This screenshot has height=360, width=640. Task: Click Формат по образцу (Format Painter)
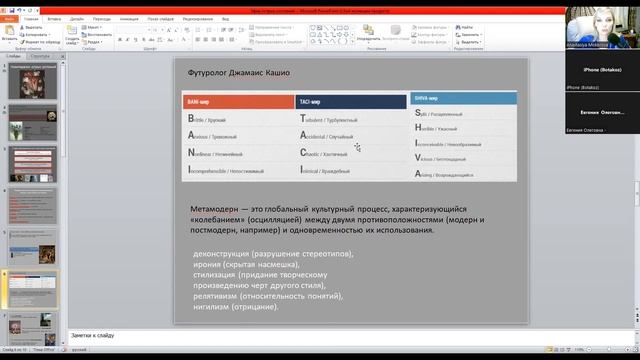coord(40,42)
